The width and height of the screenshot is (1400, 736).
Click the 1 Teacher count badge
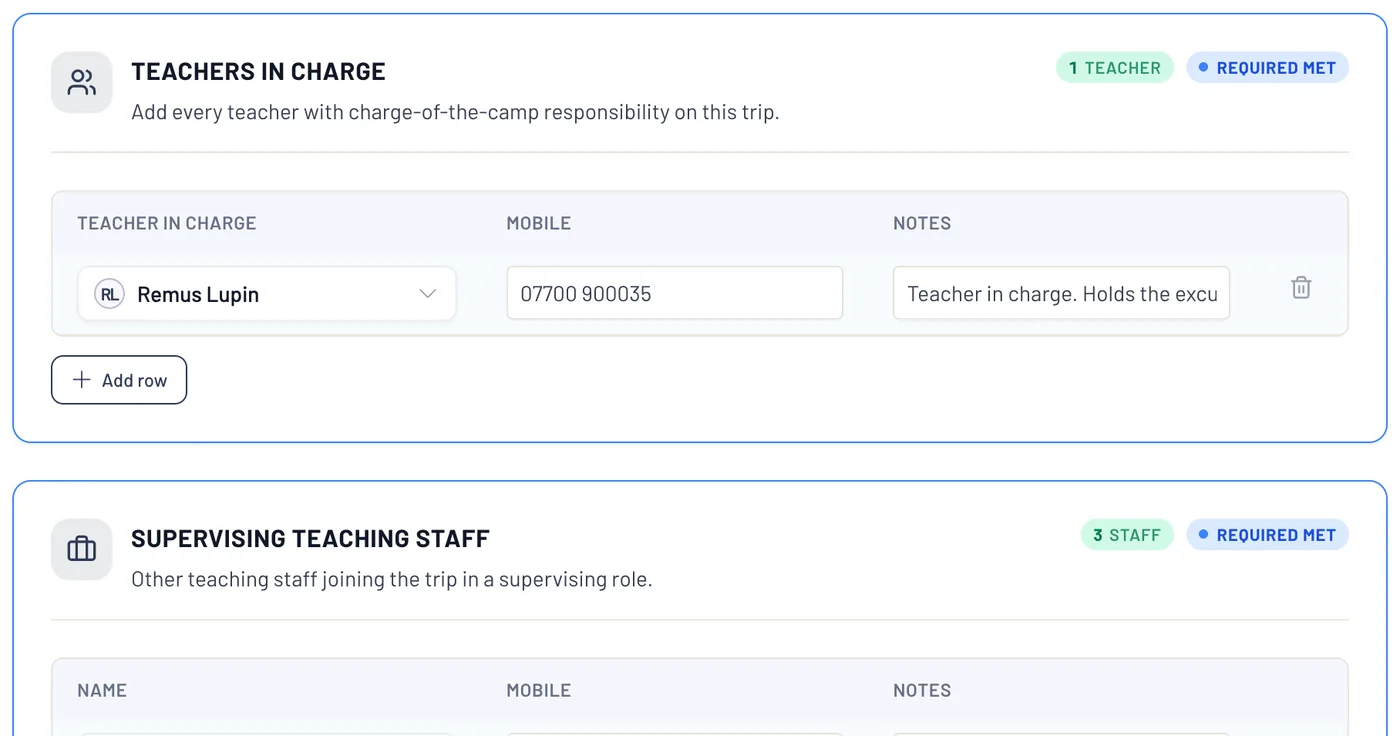pyautogui.click(x=1115, y=68)
